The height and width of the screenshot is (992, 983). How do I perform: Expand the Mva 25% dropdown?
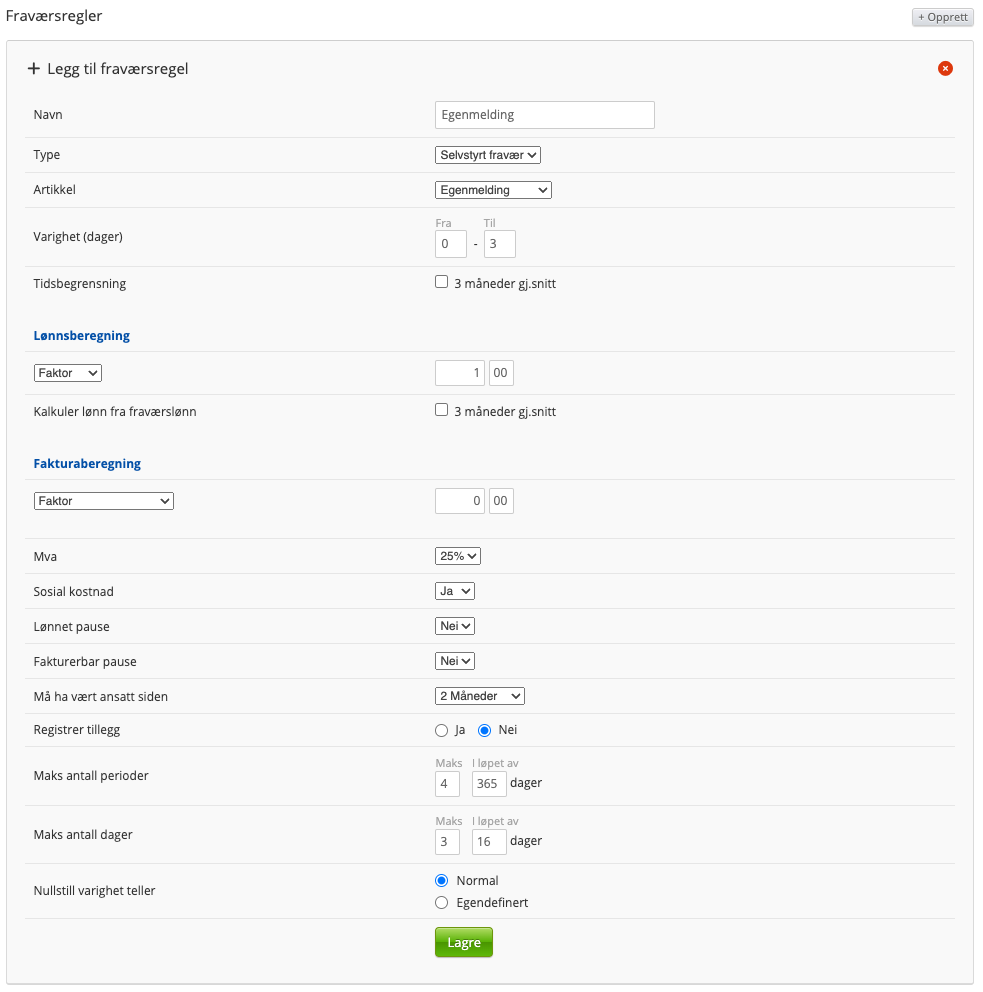coord(458,556)
